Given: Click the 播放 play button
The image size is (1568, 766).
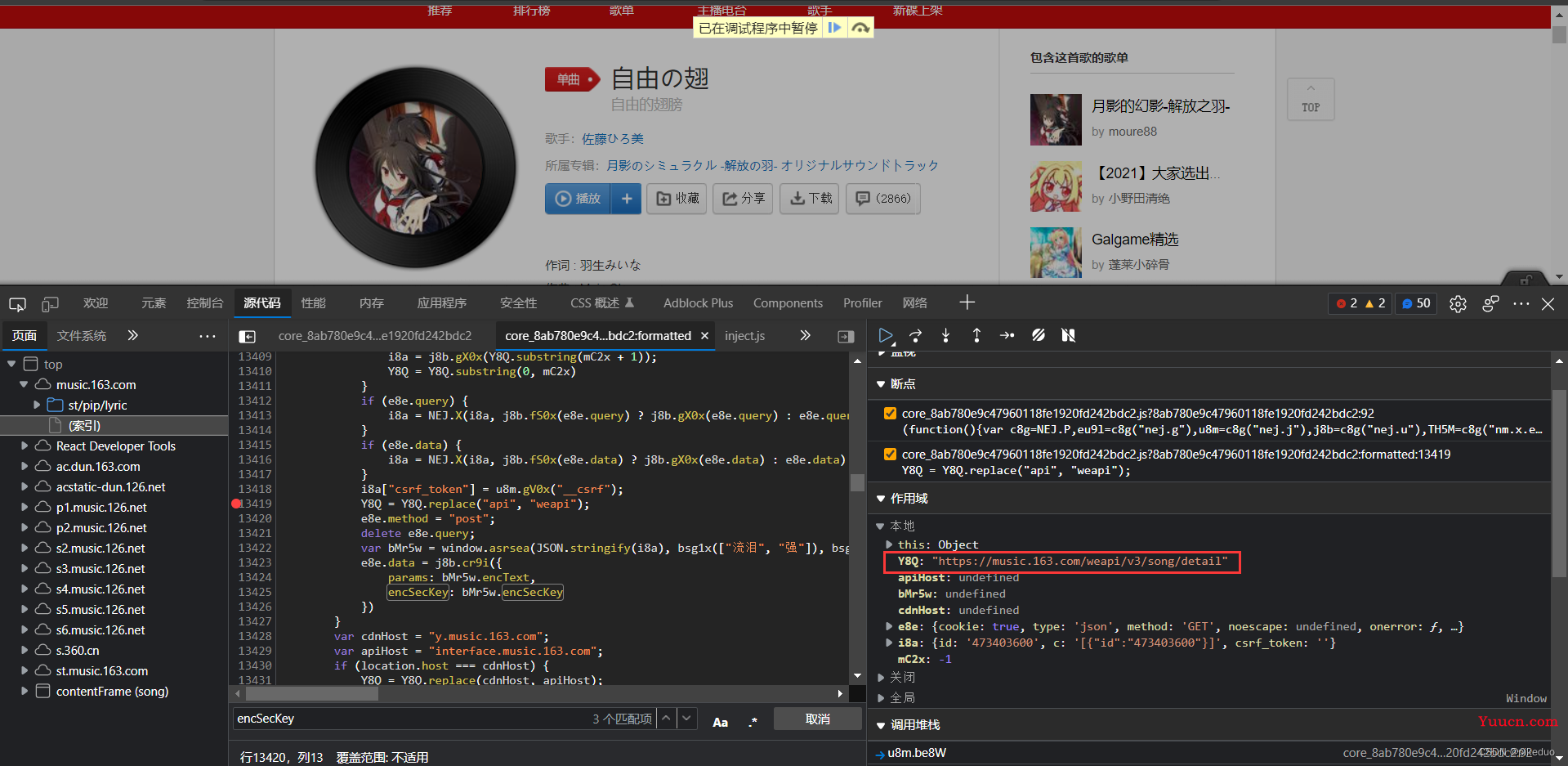Looking at the screenshot, I should 578,199.
